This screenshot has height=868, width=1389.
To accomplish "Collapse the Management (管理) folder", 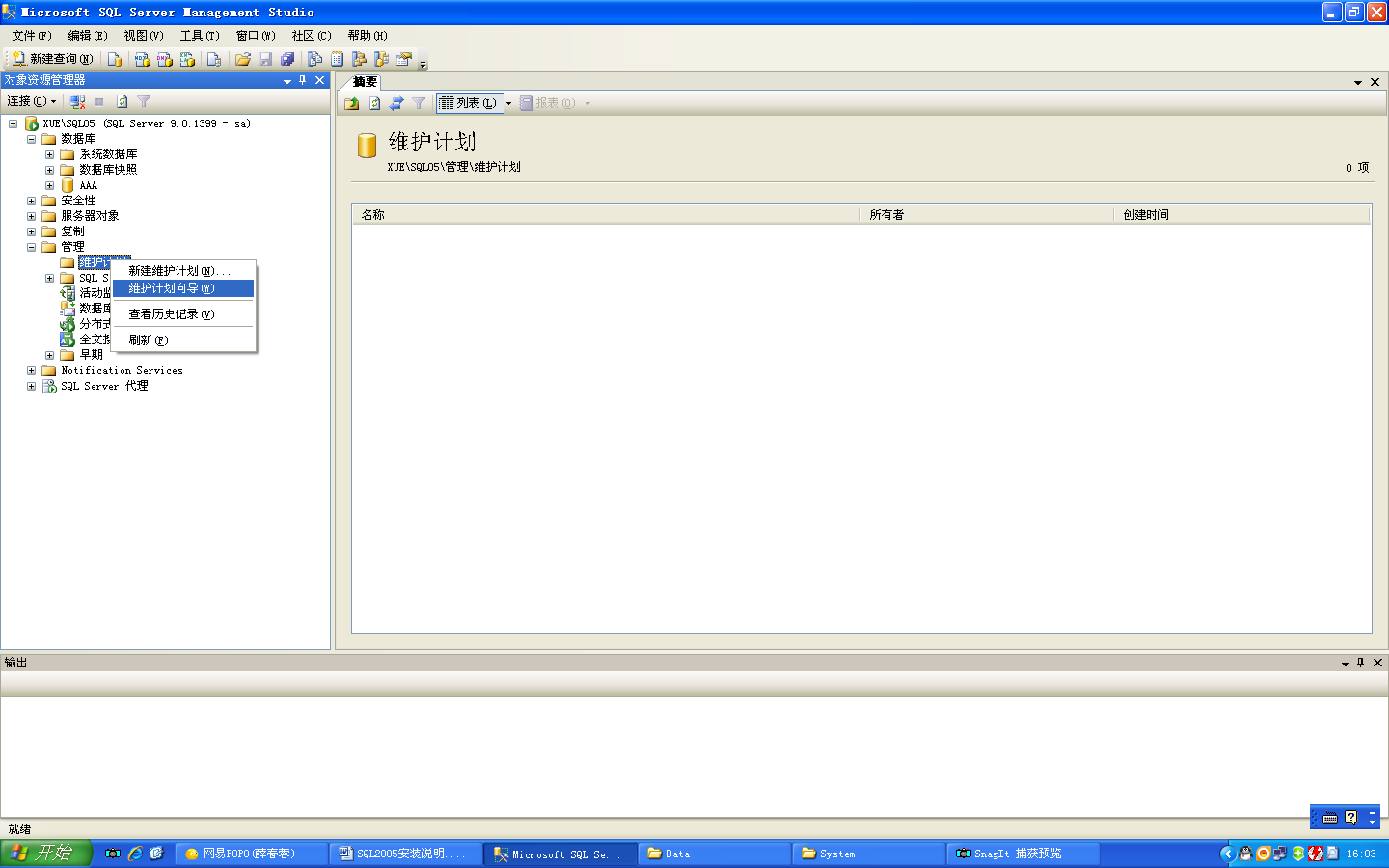I will pos(31,247).
